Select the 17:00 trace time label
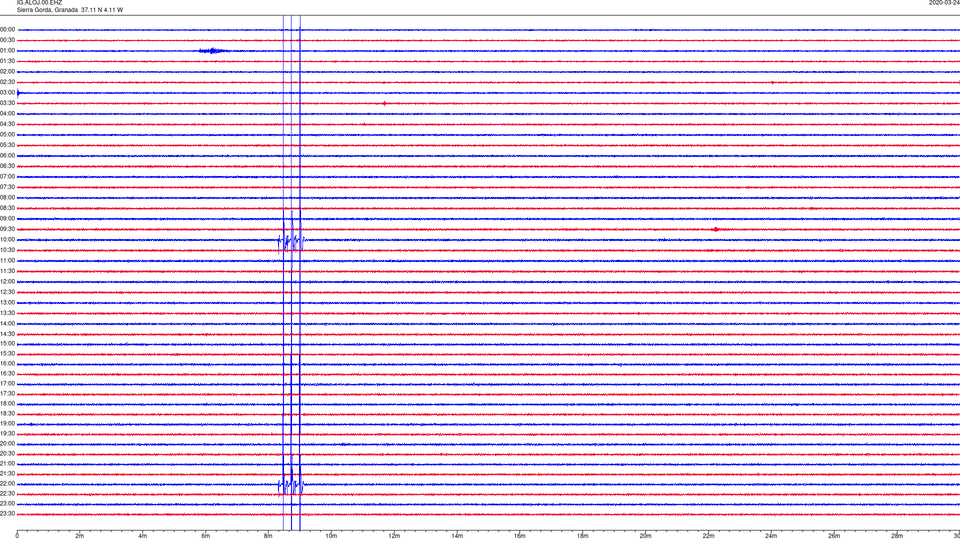The height and width of the screenshot is (540, 960). 7,384
